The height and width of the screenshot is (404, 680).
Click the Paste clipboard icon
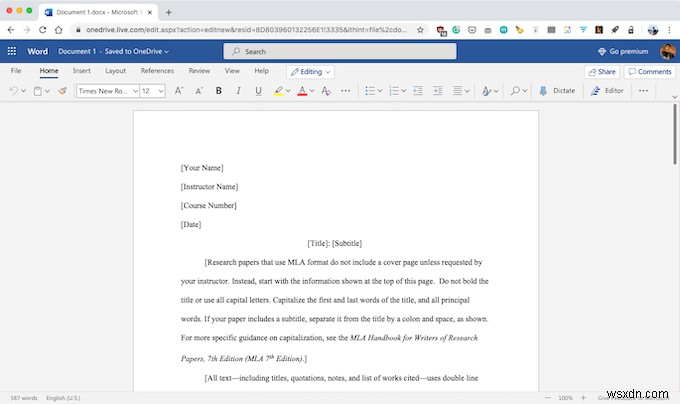38,91
